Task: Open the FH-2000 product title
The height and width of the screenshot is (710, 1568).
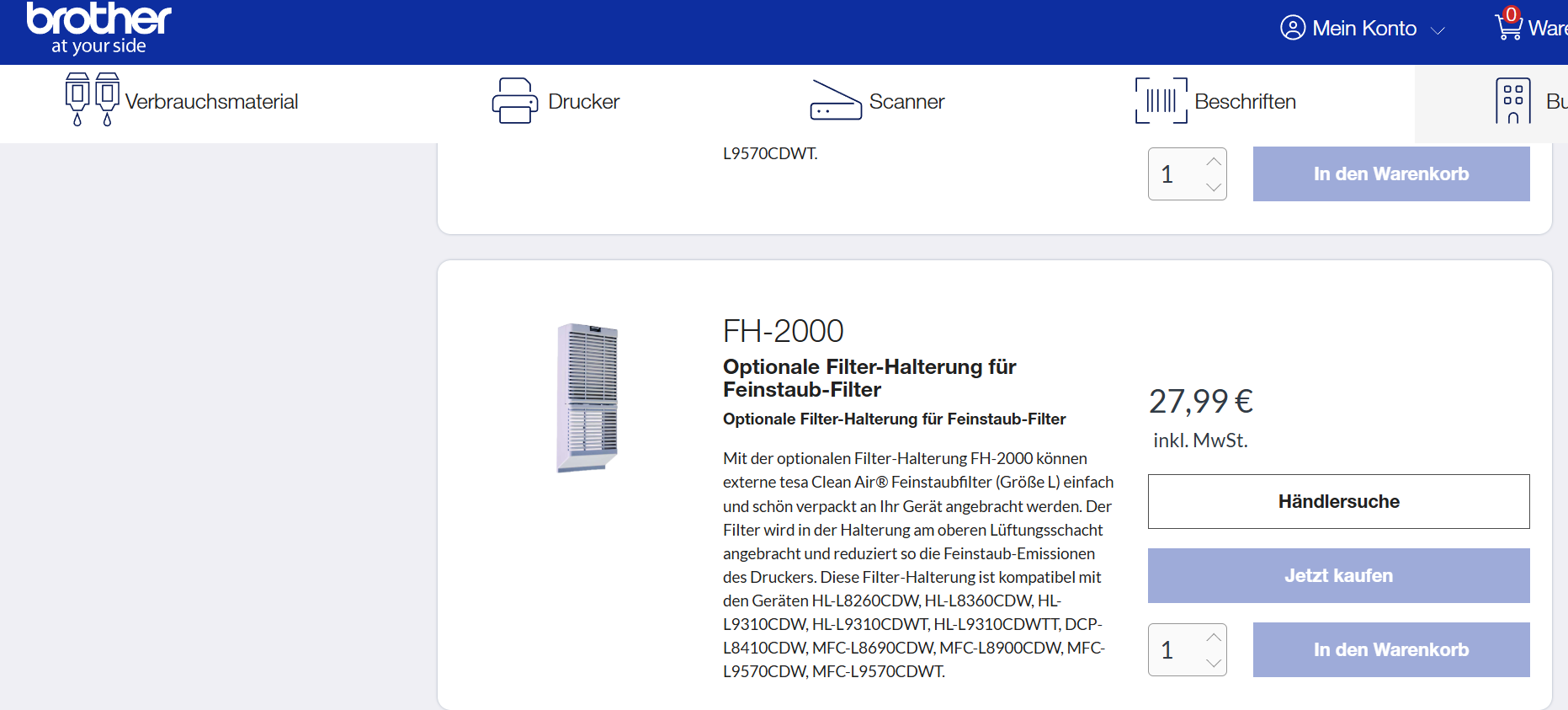Action: 783,331
